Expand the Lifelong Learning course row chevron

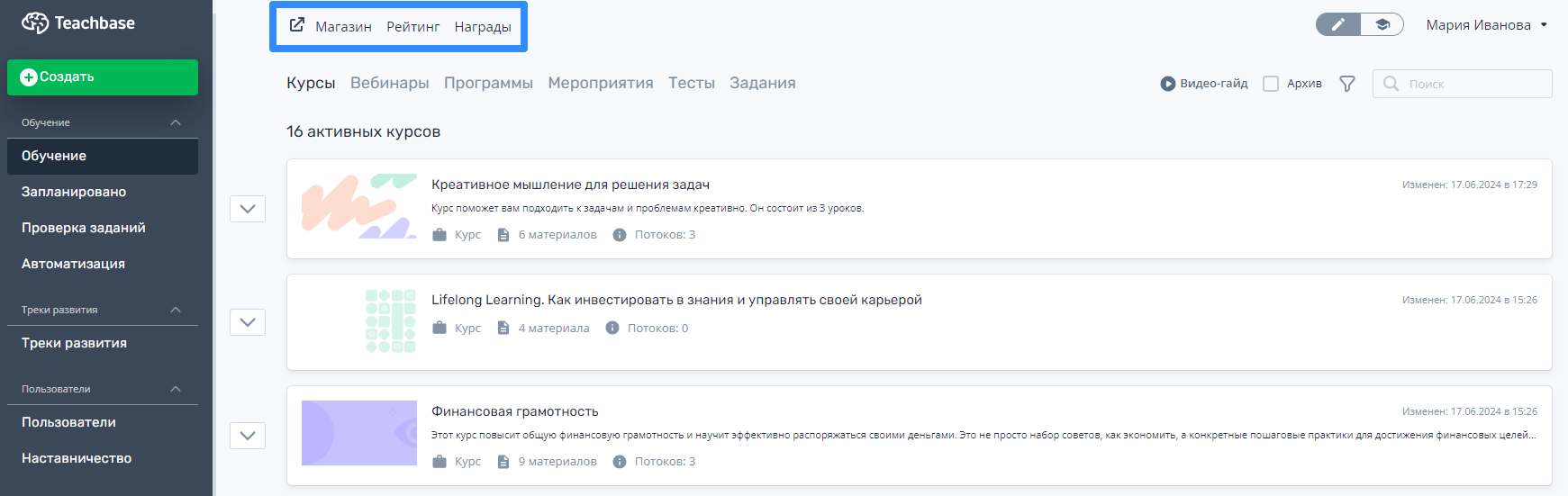(x=248, y=322)
